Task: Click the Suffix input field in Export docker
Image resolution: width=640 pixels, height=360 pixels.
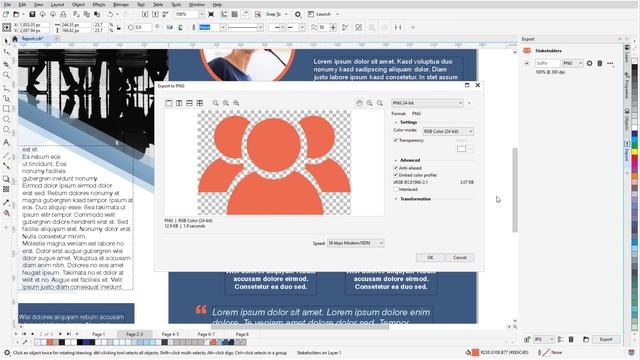Action: click(547, 63)
